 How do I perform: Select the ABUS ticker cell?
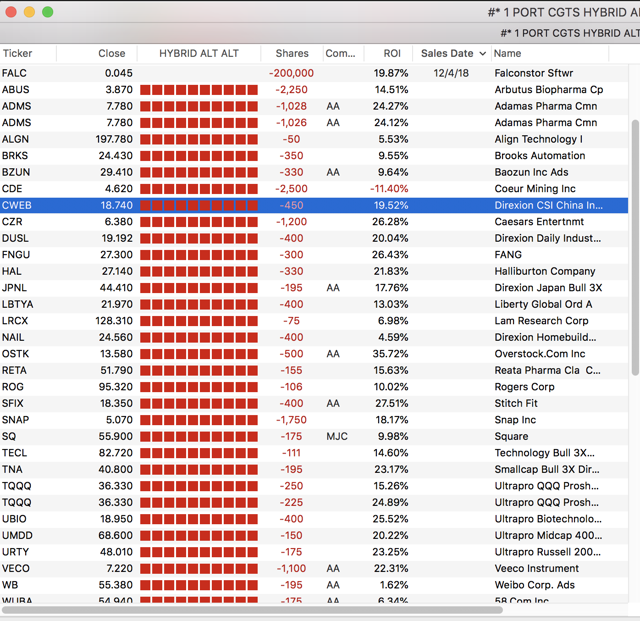[x=16, y=90]
